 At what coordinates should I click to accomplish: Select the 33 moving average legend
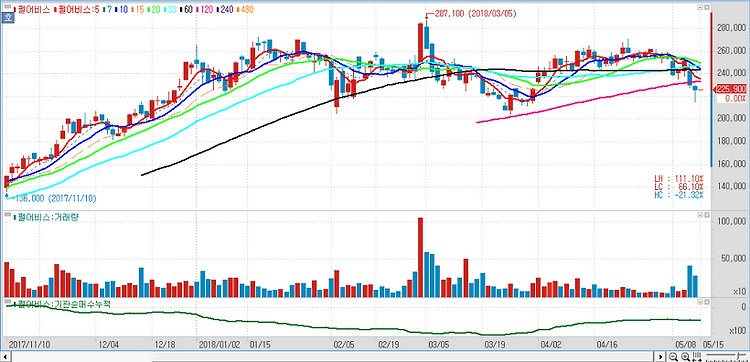[170, 9]
